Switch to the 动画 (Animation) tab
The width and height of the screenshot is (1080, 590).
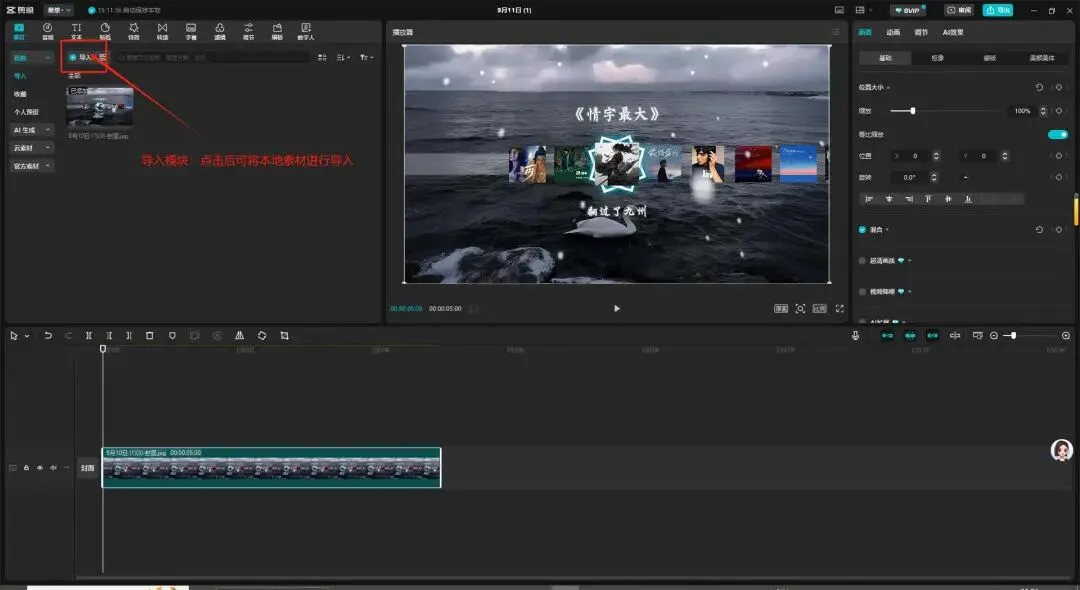tap(893, 32)
